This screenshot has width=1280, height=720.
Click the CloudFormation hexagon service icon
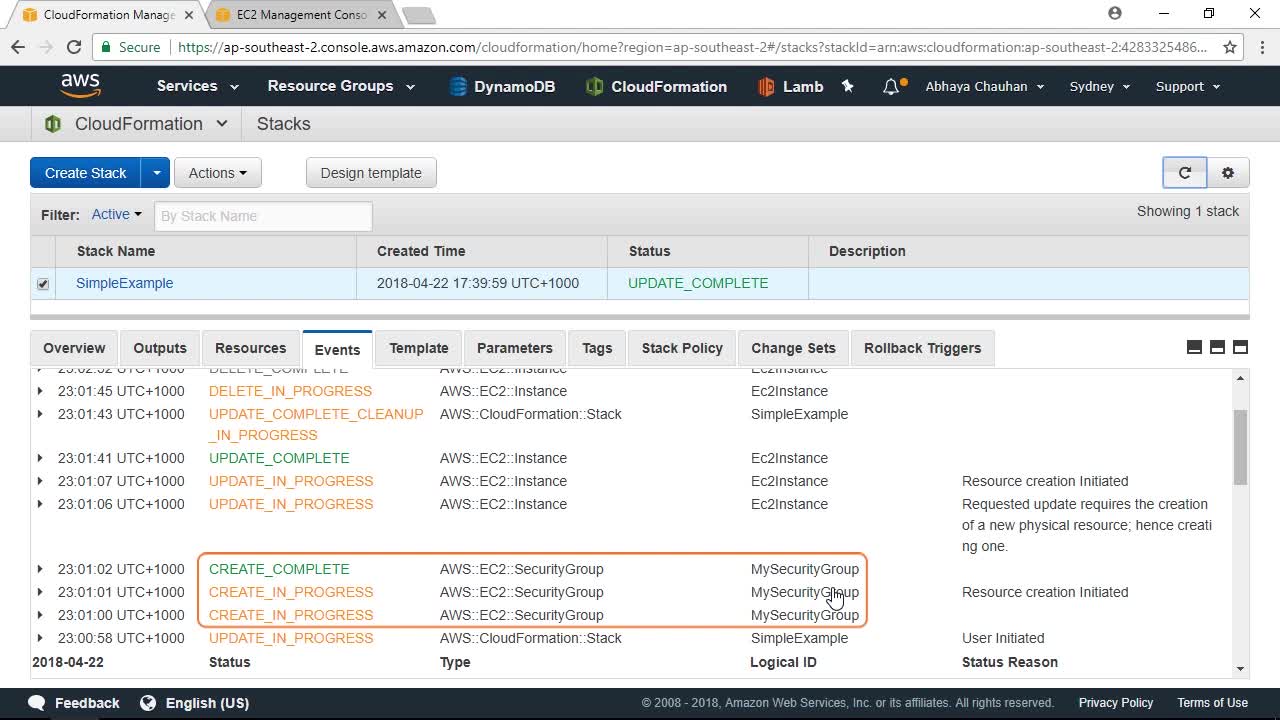pyautogui.click(x=52, y=124)
